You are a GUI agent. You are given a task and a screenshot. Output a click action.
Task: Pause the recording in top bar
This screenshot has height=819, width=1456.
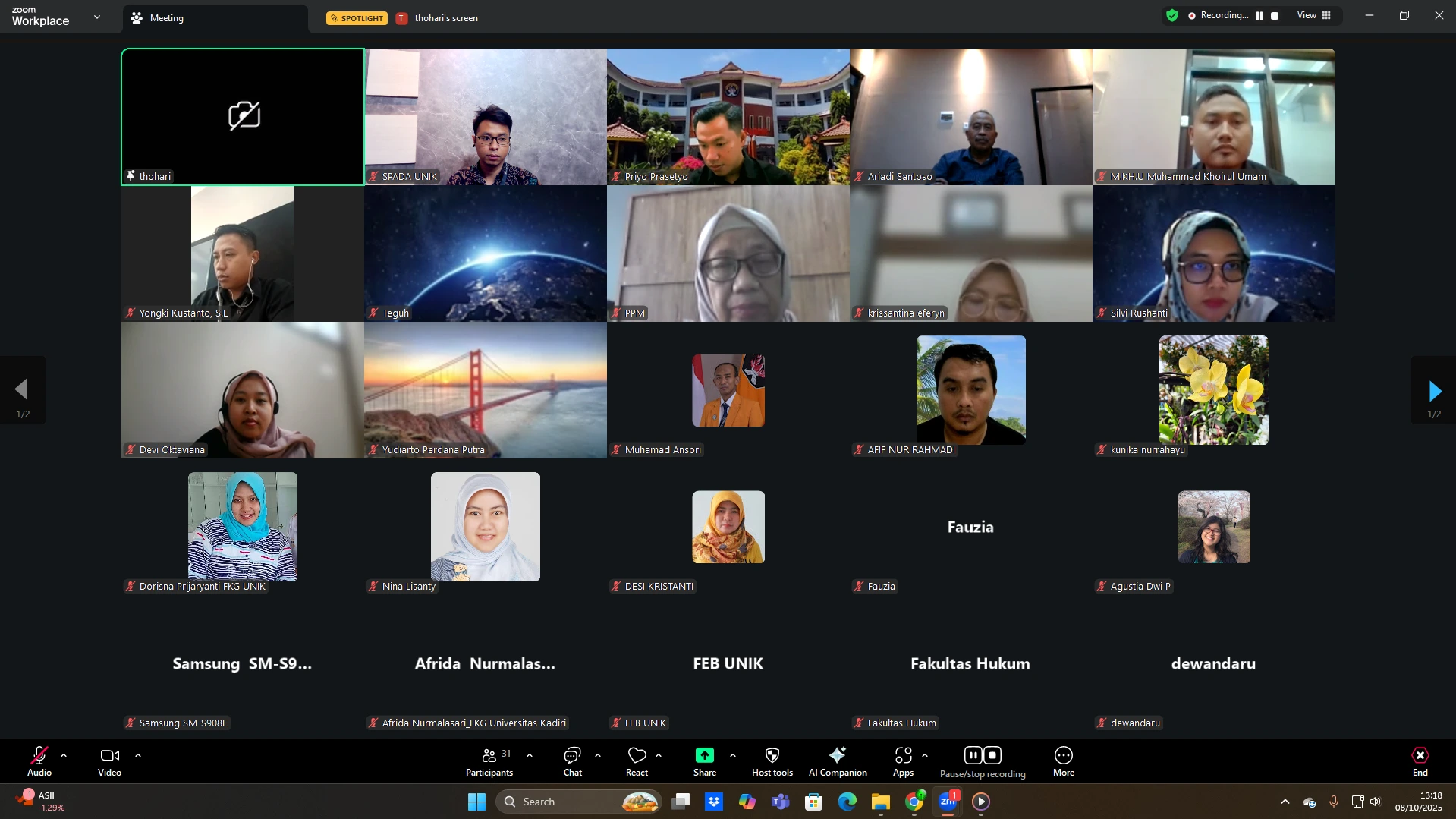coord(1259,16)
